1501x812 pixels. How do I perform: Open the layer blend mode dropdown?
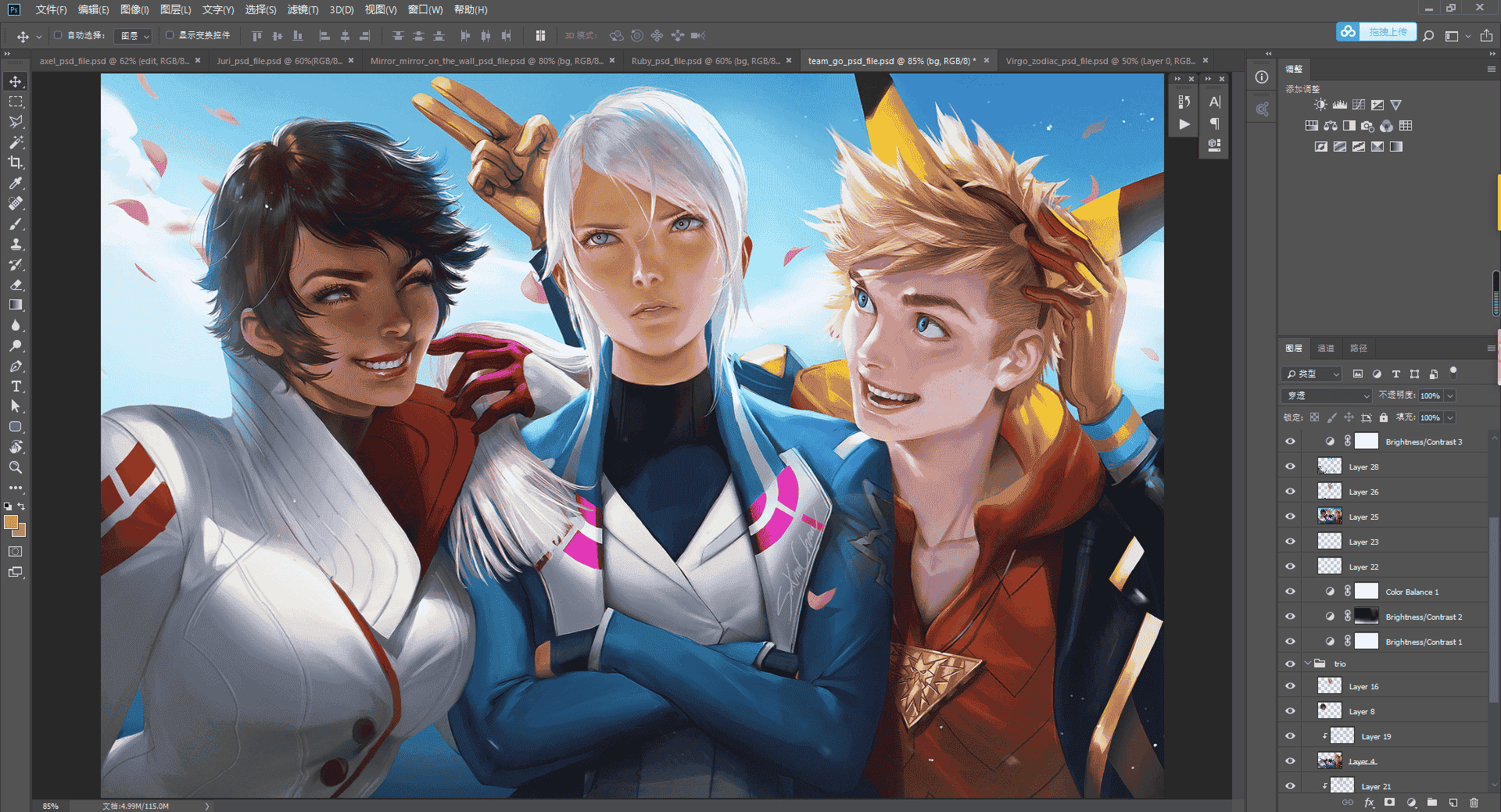[x=1327, y=395]
